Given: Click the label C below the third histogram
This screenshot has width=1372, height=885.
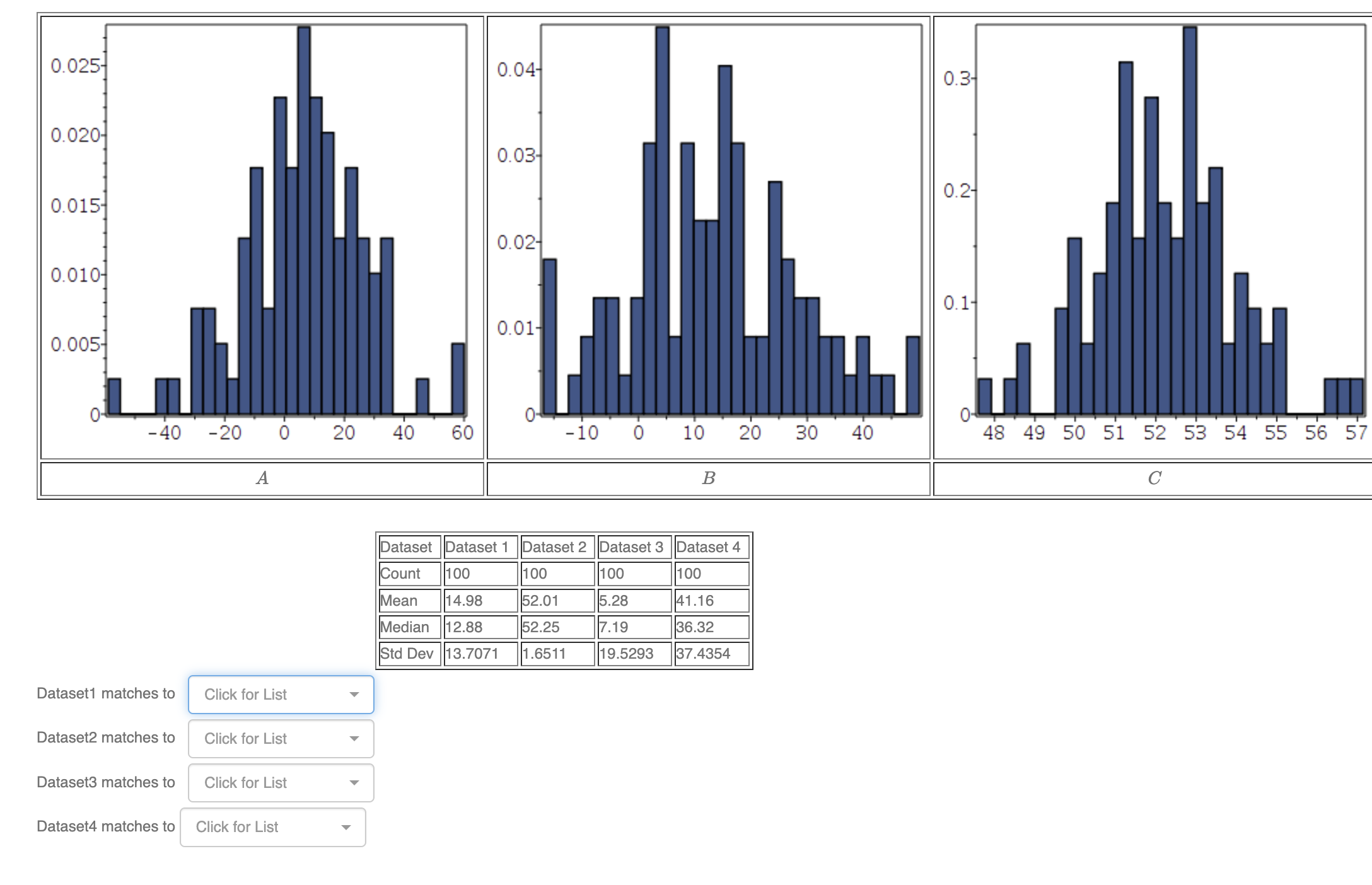Looking at the screenshot, I should click(x=1153, y=479).
